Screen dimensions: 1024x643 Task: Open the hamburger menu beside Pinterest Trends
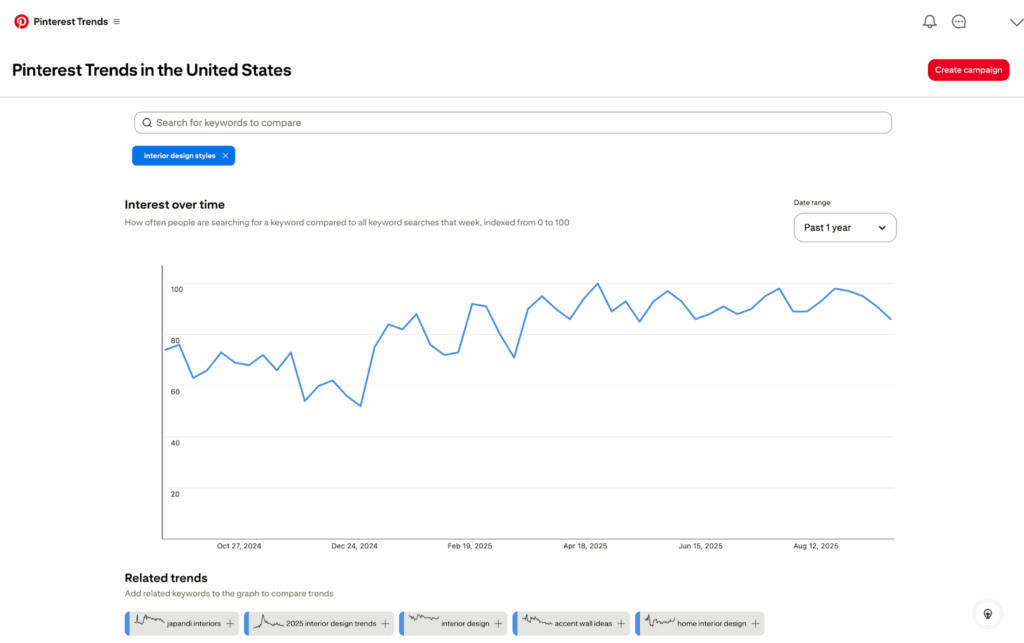(117, 21)
